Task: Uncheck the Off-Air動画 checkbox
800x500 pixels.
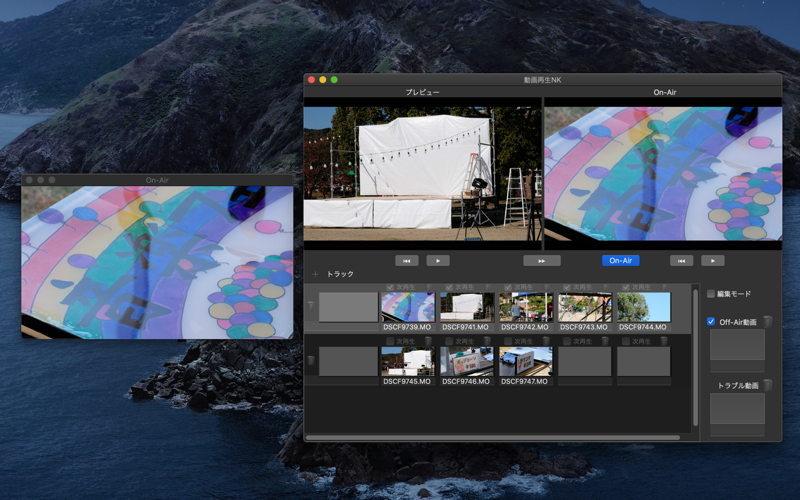Action: pos(711,321)
